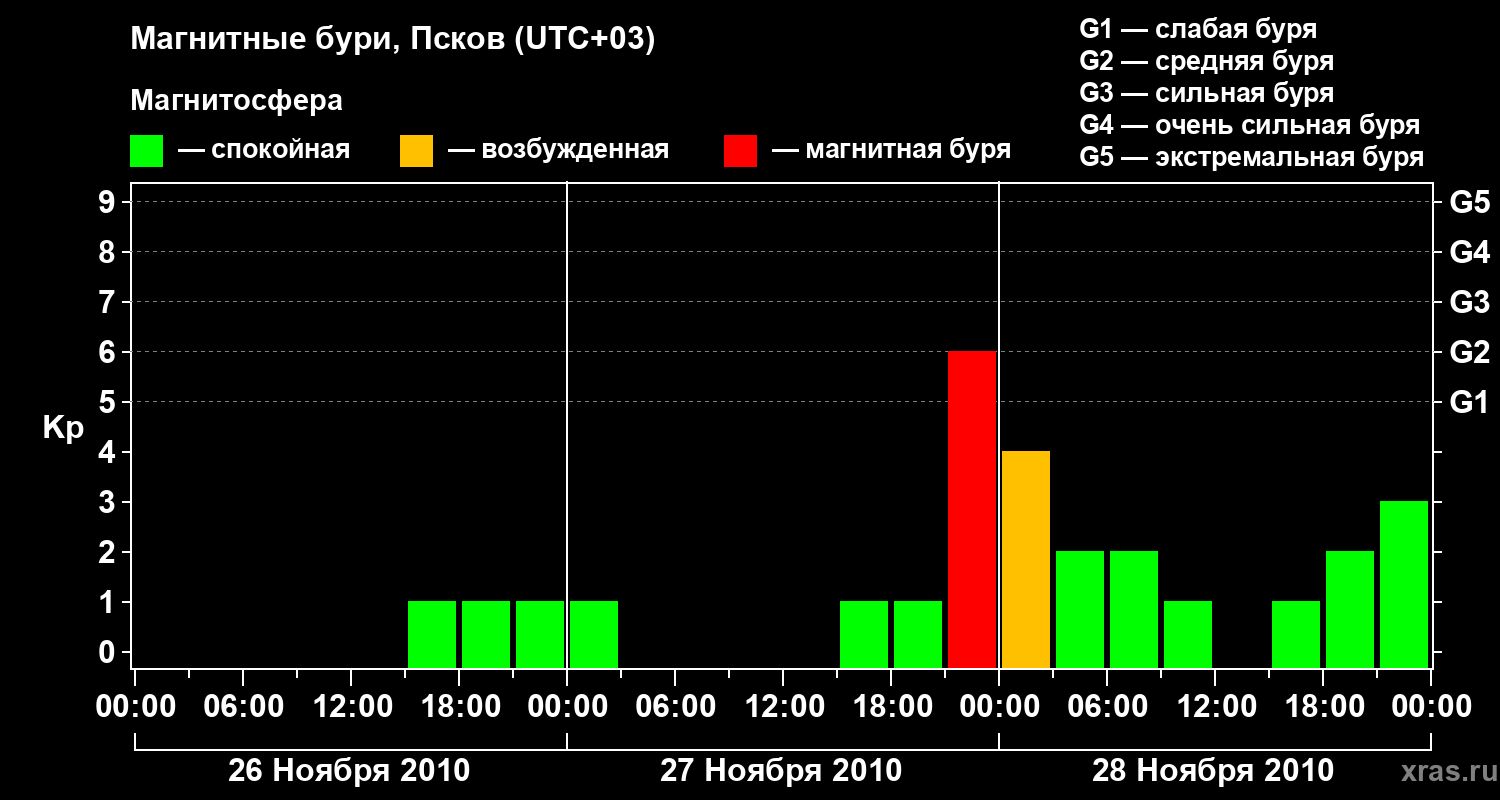
Task: Click the title "Магнитные бури, Псков (UTC+03)"
Action: pos(392,40)
